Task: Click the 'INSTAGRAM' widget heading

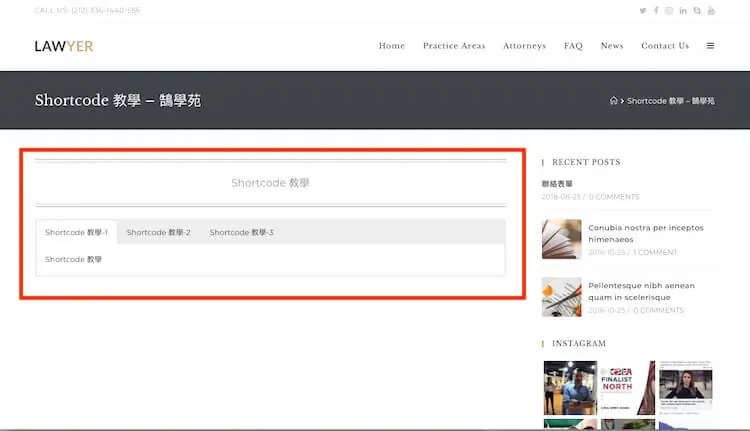Action: (579, 343)
